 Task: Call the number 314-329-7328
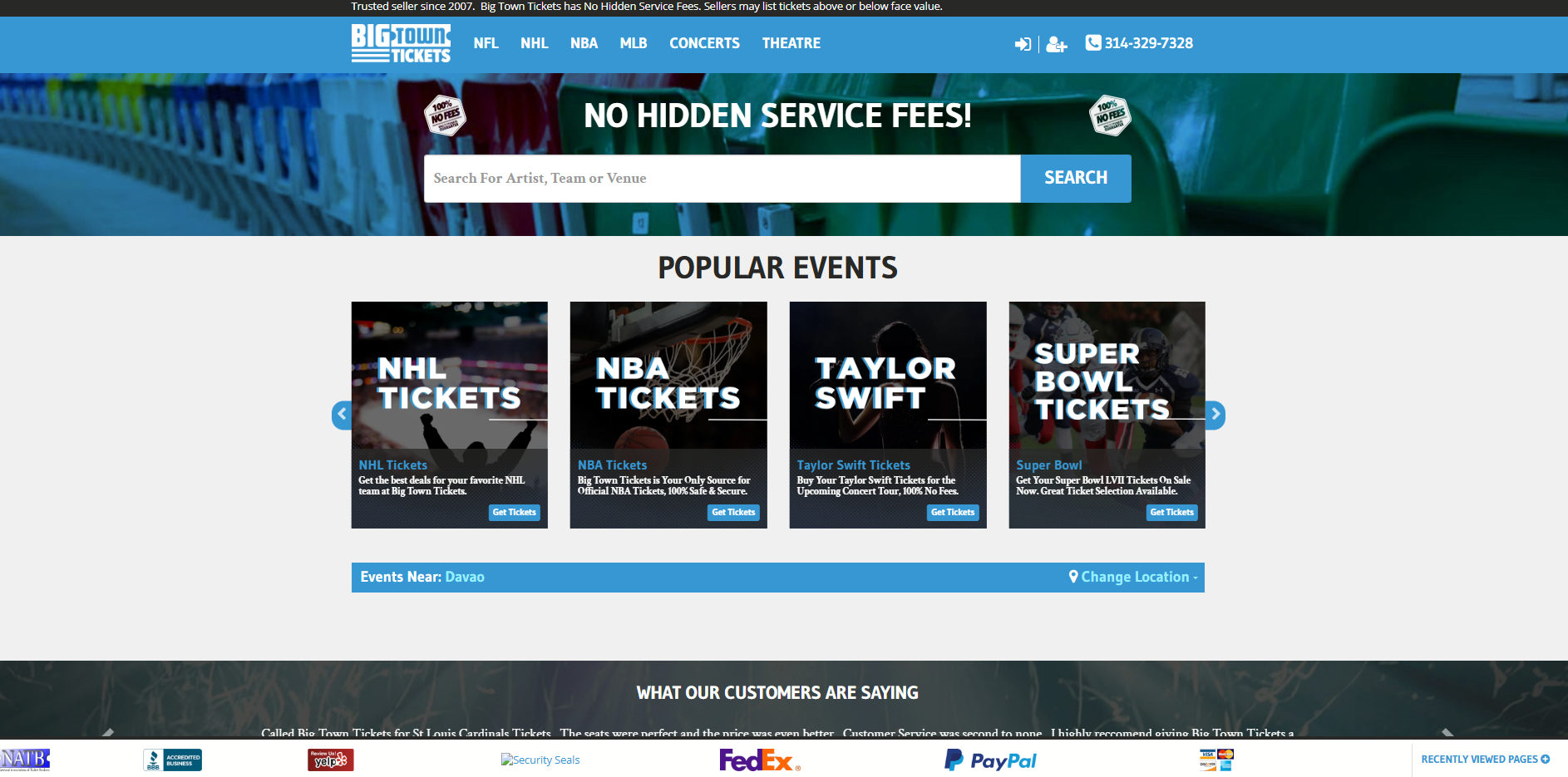point(1149,43)
